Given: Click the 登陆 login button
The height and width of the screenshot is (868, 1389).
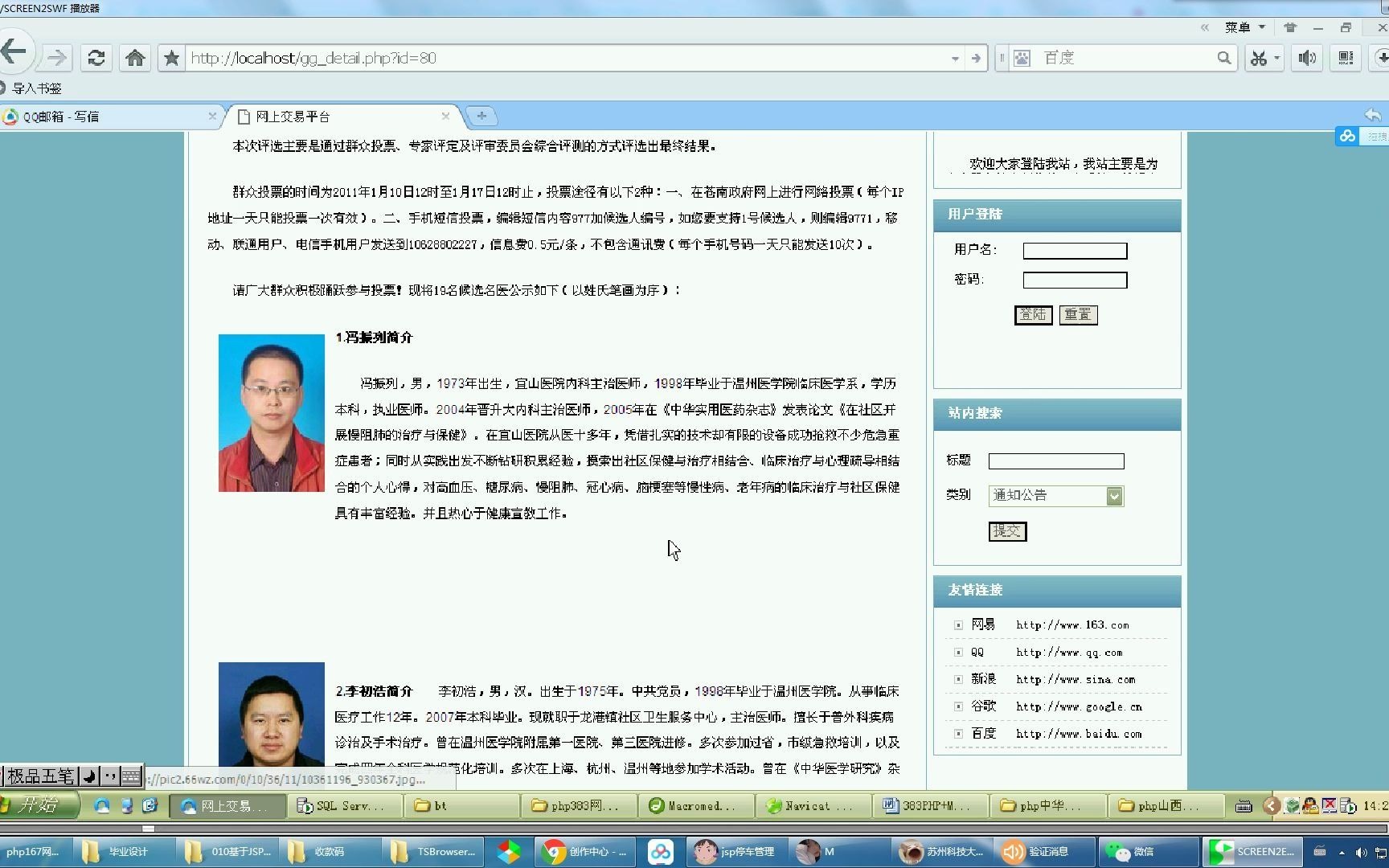Looking at the screenshot, I should [1033, 314].
